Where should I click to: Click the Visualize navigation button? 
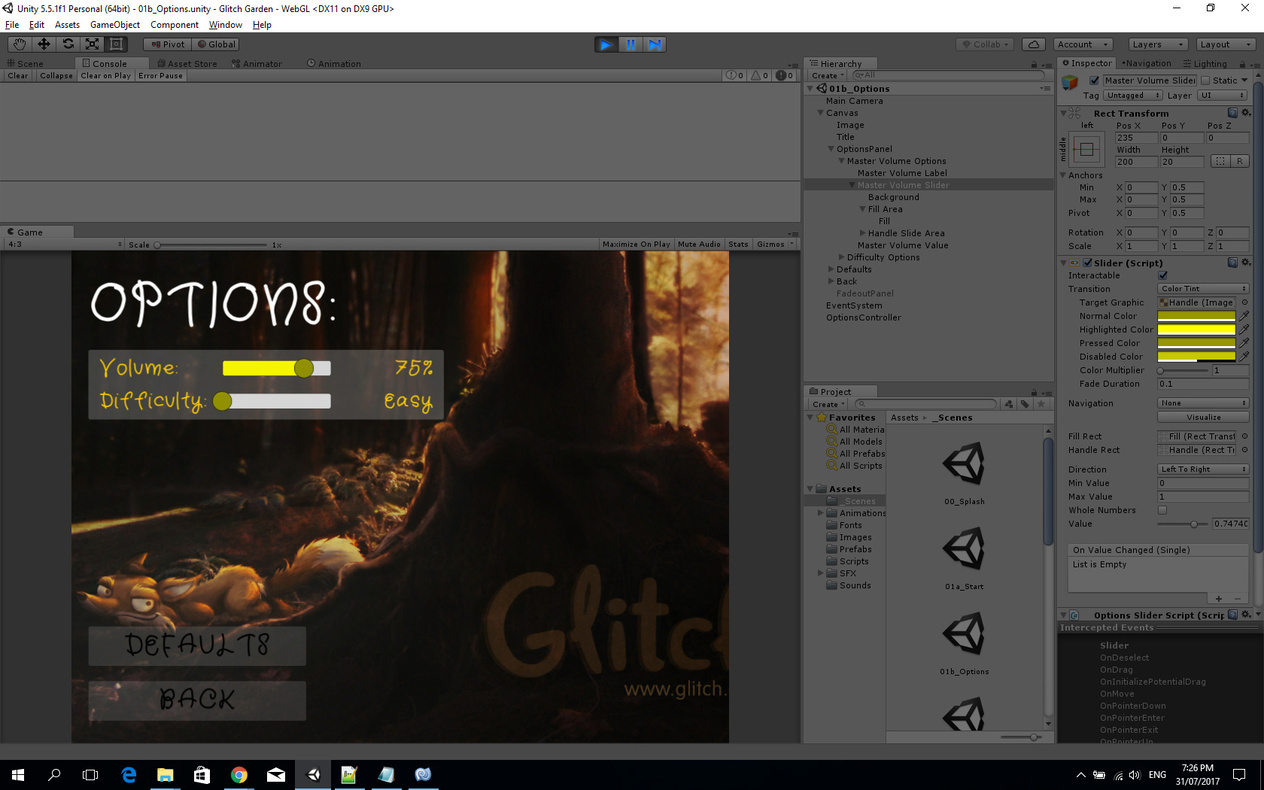click(x=1203, y=417)
